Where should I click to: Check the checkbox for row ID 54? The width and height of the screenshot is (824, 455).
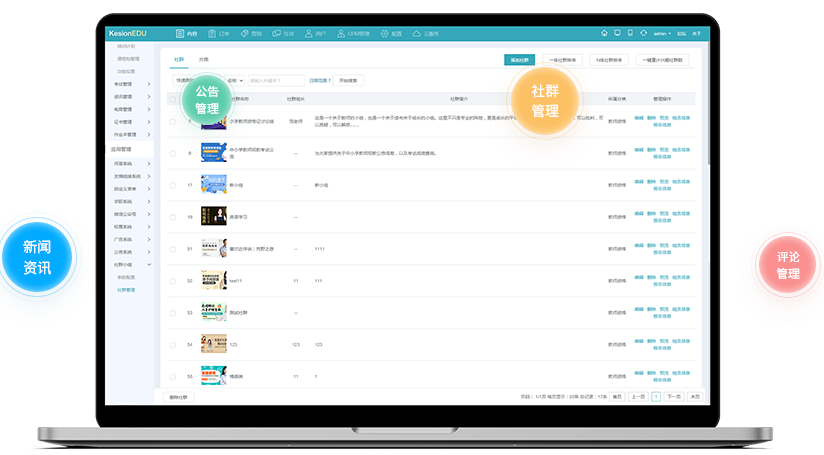[x=172, y=344]
